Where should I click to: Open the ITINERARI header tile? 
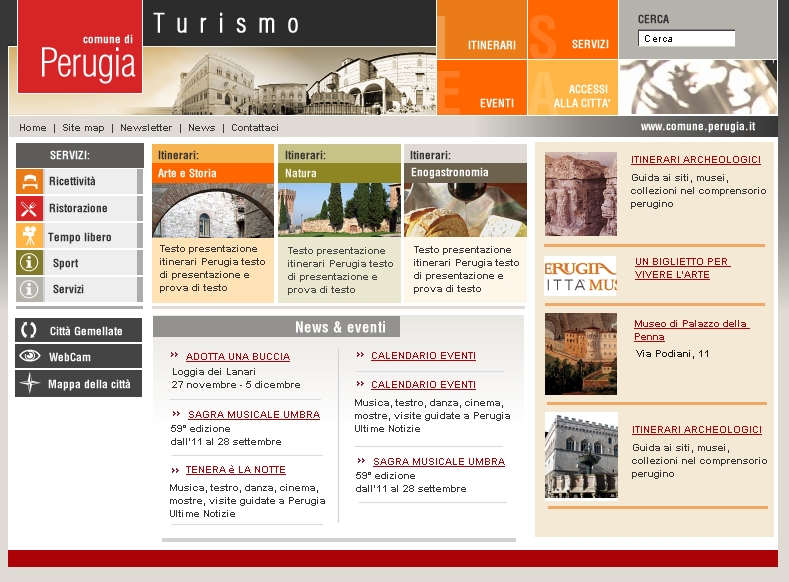(x=482, y=30)
